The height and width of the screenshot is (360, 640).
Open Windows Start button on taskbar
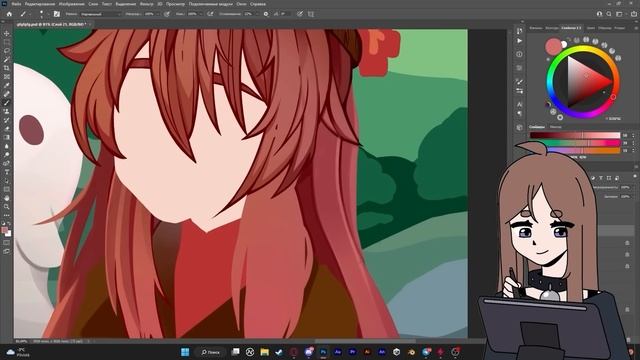[x=185, y=352]
